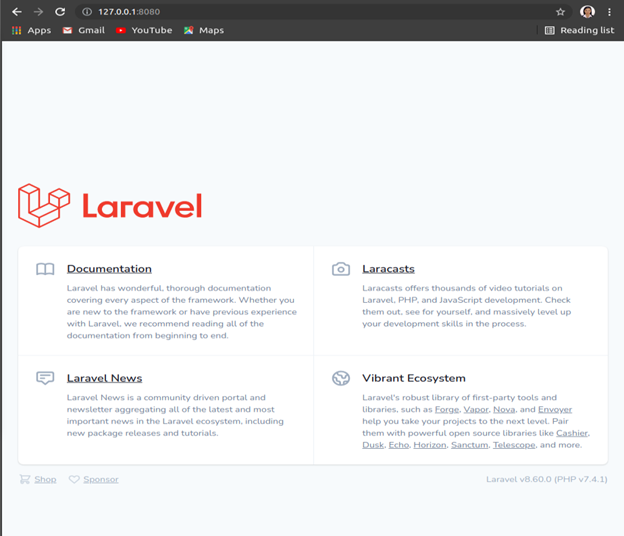Click the shopping cart icon
624x536 pixels.
tap(25, 479)
